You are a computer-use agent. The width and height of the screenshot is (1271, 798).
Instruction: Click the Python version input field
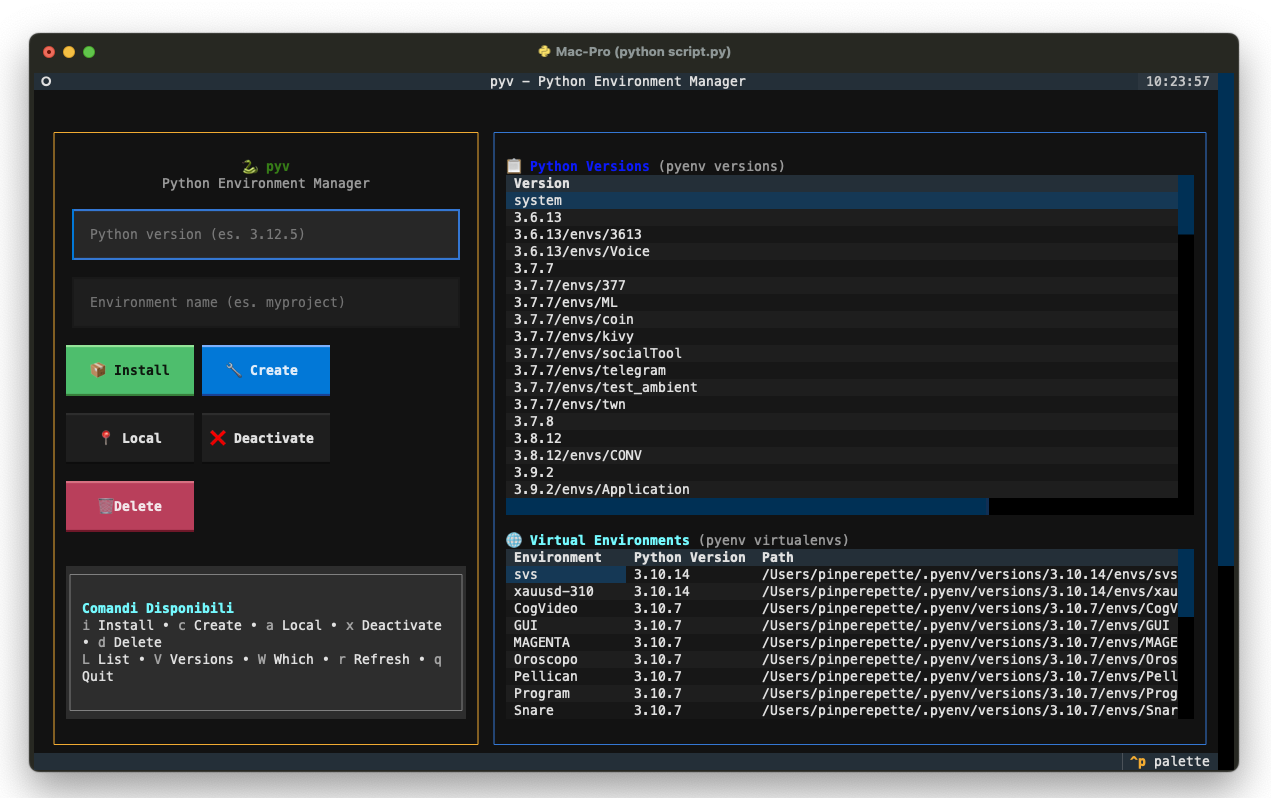pos(265,234)
